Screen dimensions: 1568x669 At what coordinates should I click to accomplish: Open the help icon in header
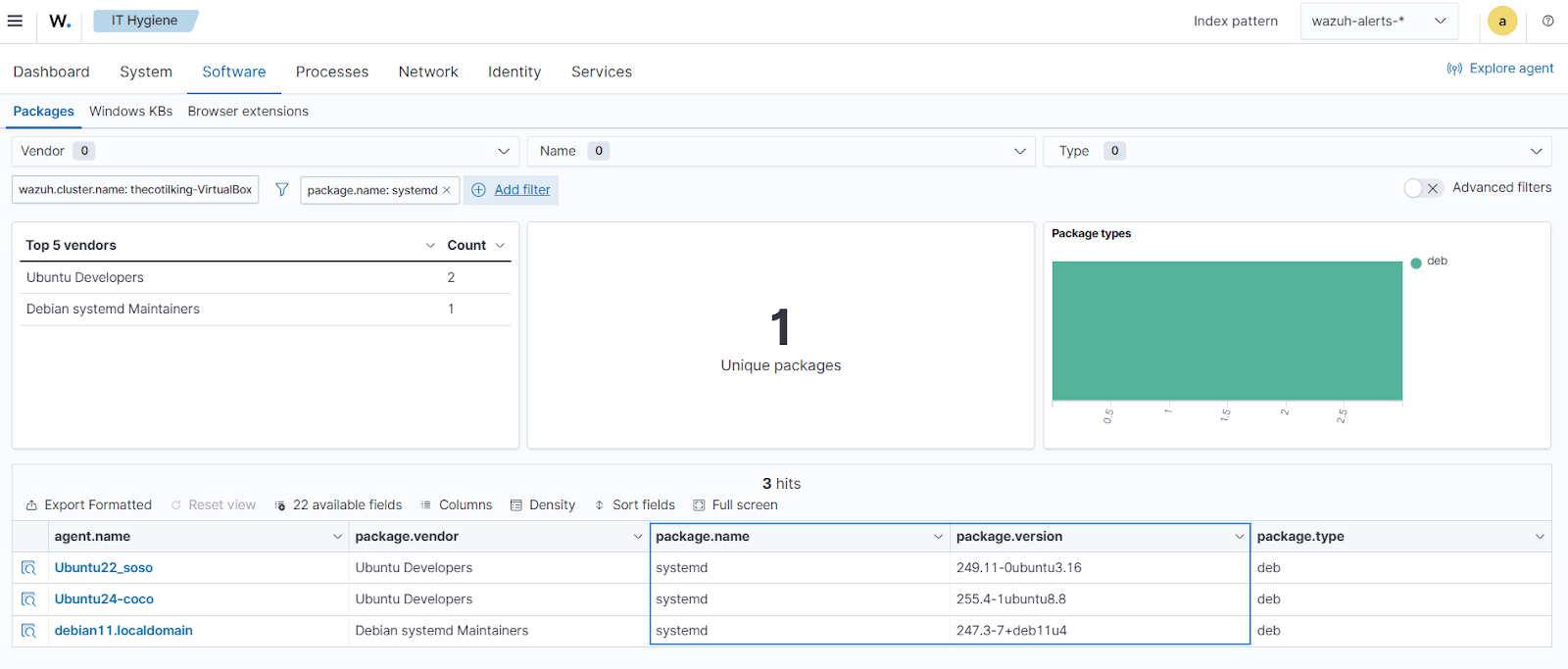[1547, 21]
